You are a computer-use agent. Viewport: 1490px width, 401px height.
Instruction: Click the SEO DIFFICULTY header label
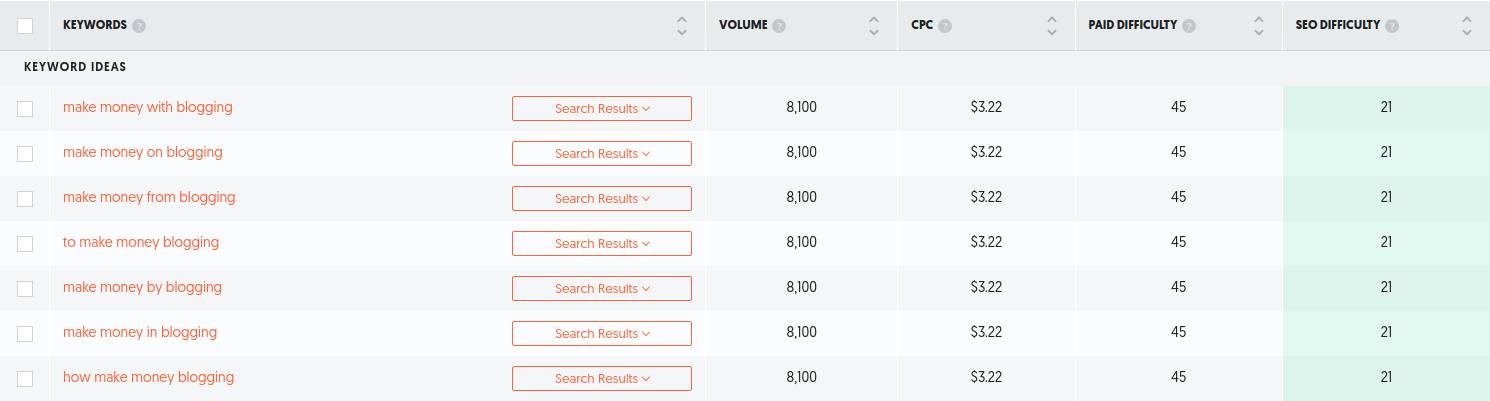pyautogui.click(x=1339, y=25)
